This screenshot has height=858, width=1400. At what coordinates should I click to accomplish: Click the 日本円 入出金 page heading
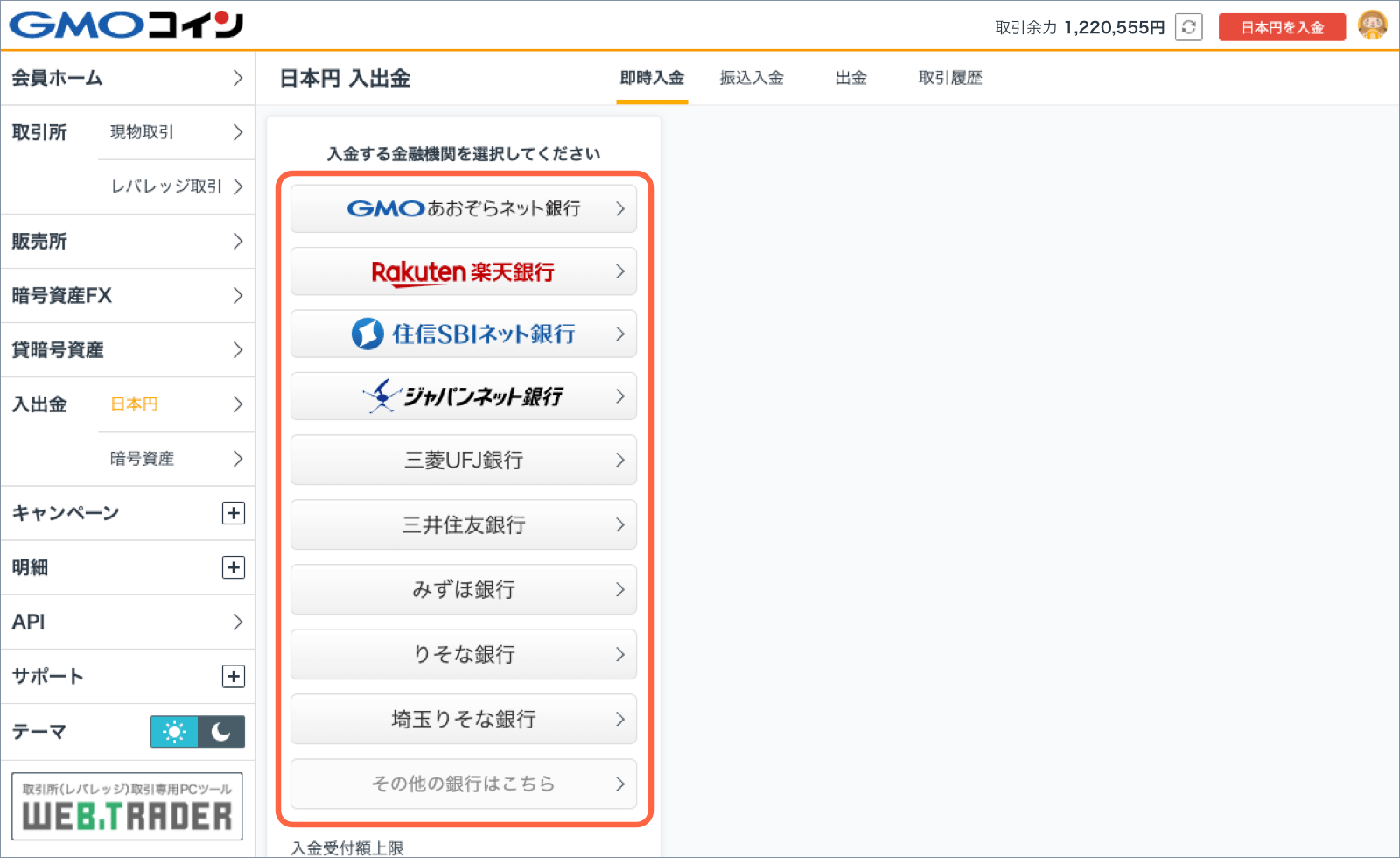pyautogui.click(x=345, y=78)
